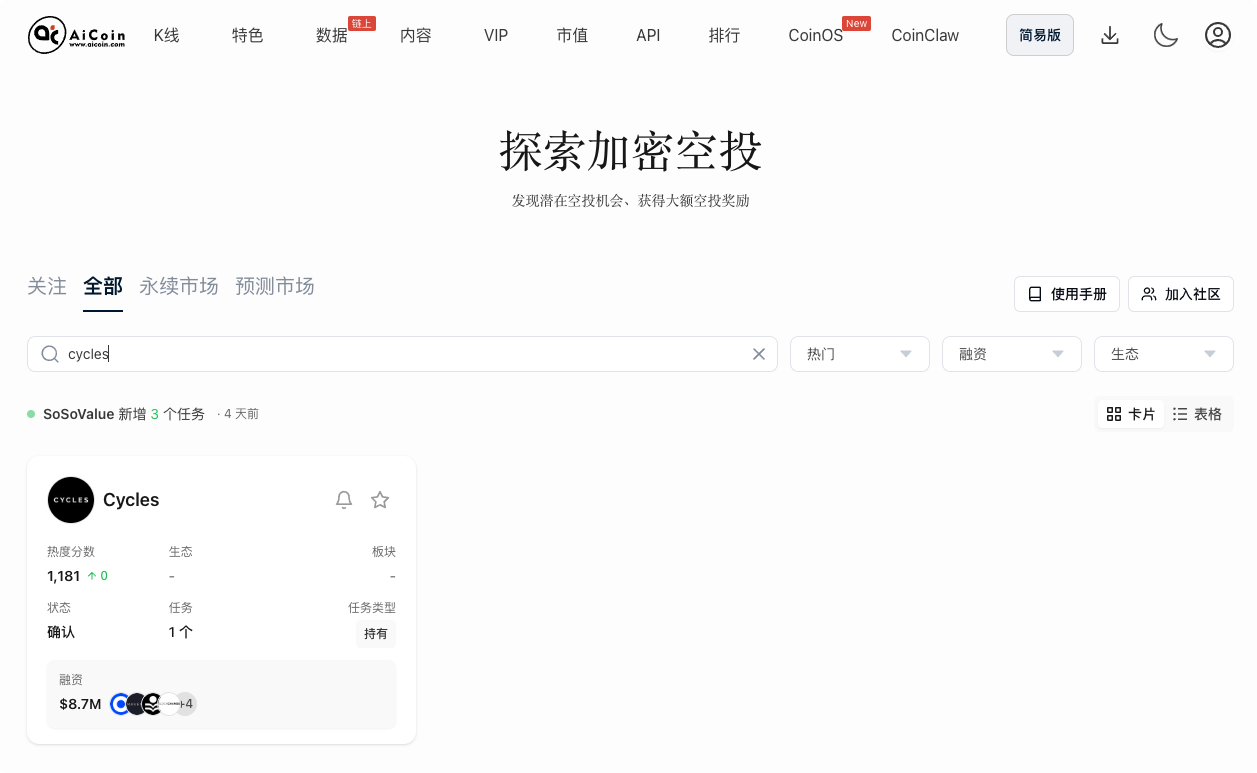Open the download icon in header
Image resolution: width=1257 pixels, height=773 pixels.
click(x=1109, y=35)
